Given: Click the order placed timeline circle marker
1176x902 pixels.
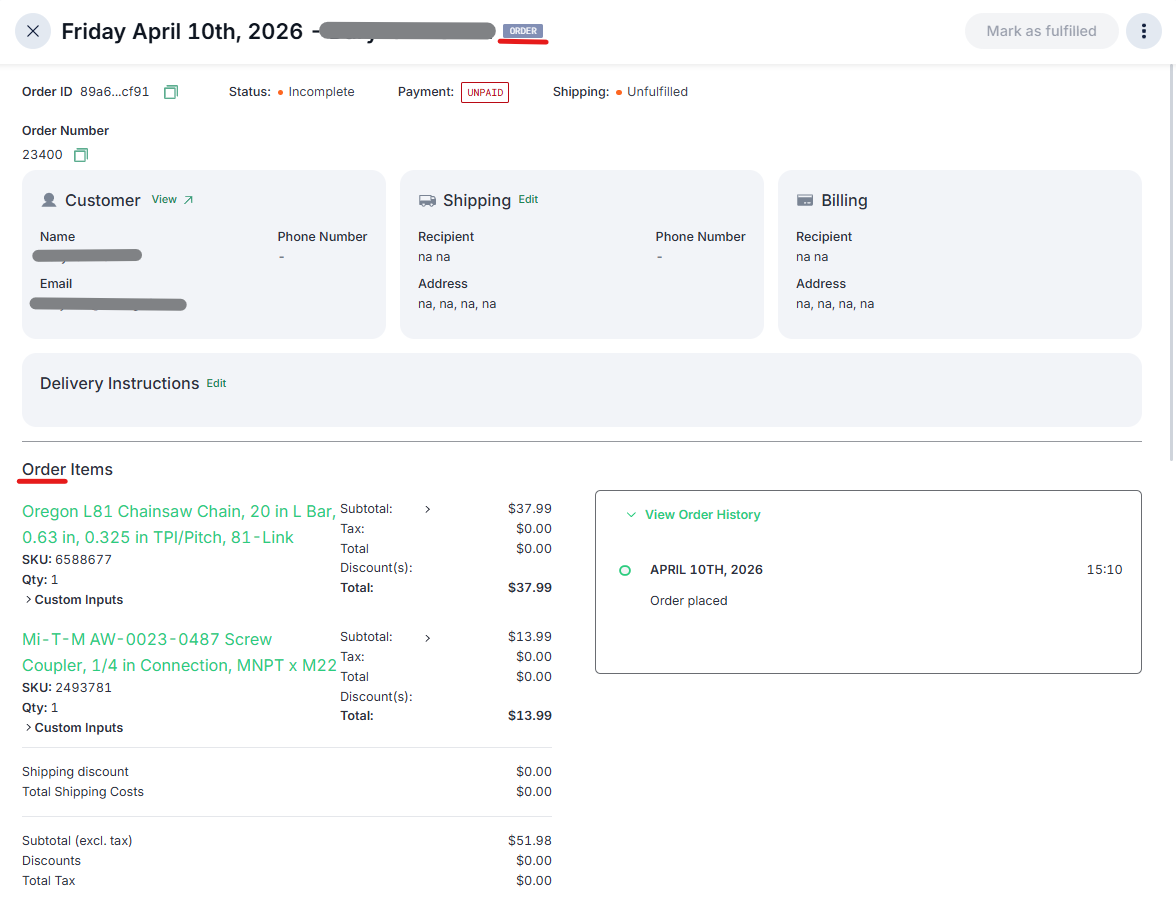Looking at the screenshot, I should tap(625, 570).
